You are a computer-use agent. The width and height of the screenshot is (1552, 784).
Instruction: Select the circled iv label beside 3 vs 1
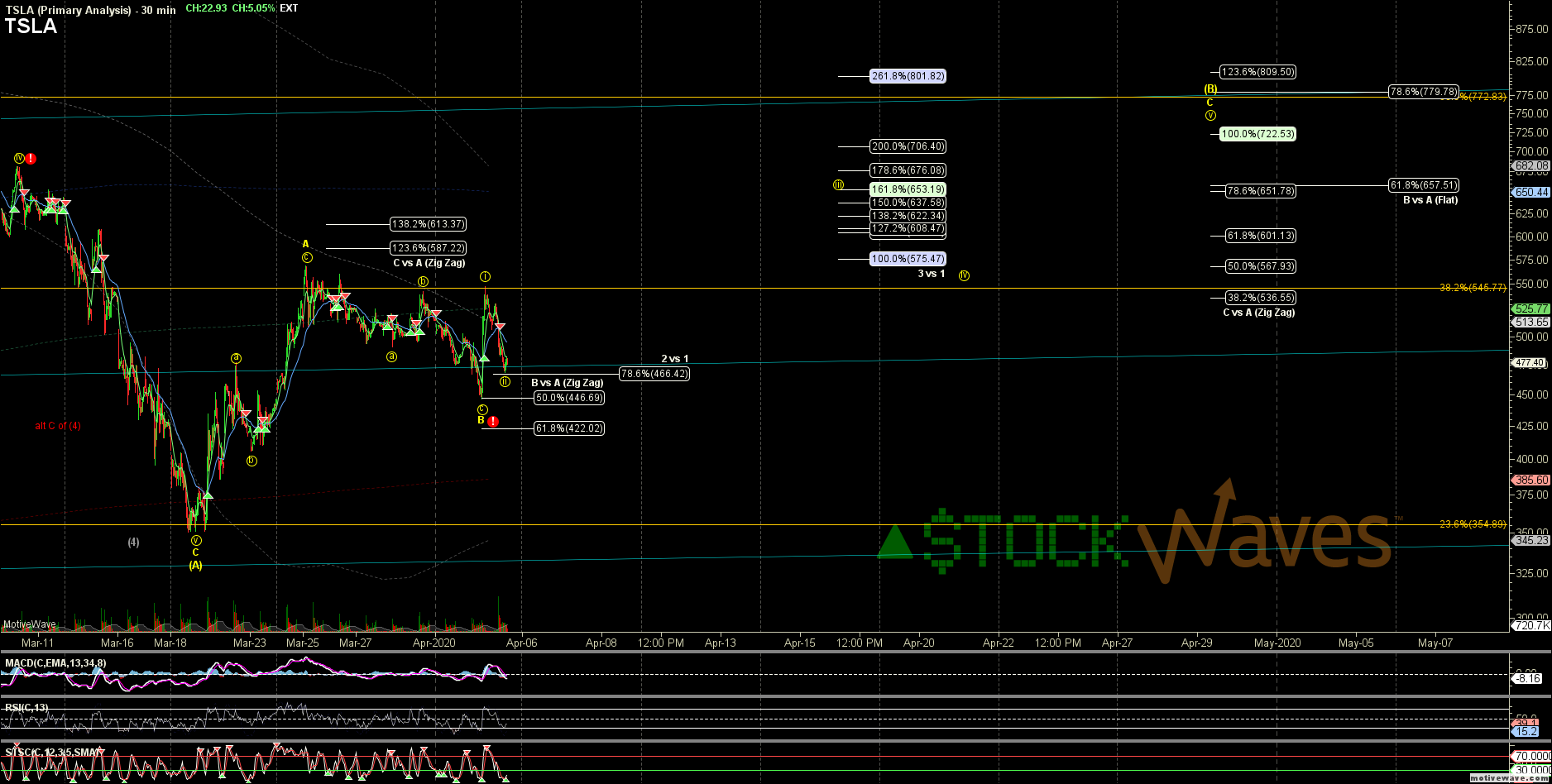click(x=964, y=275)
